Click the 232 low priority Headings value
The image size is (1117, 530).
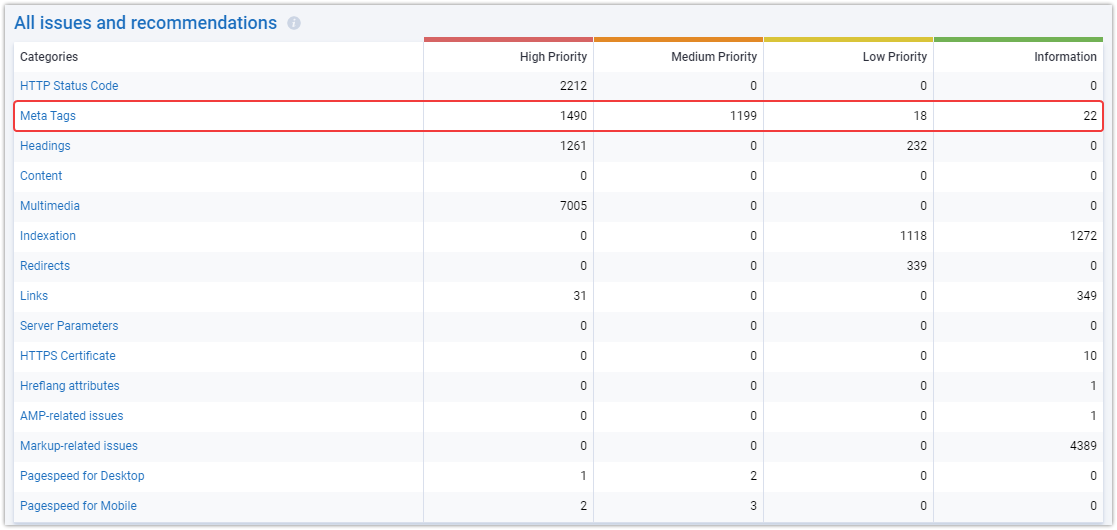click(x=917, y=146)
